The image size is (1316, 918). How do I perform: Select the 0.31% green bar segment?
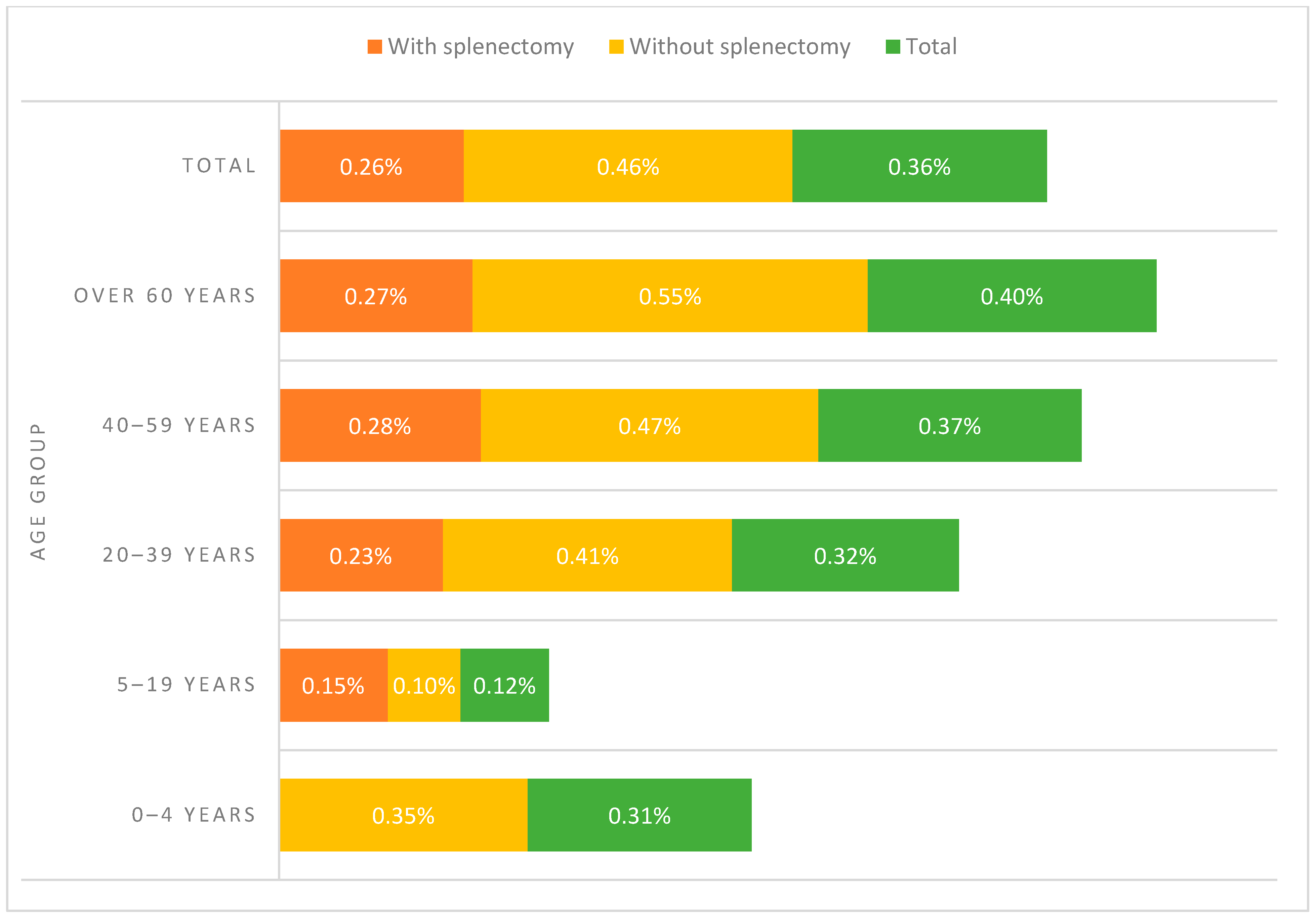pyautogui.click(x=639, y=815)
